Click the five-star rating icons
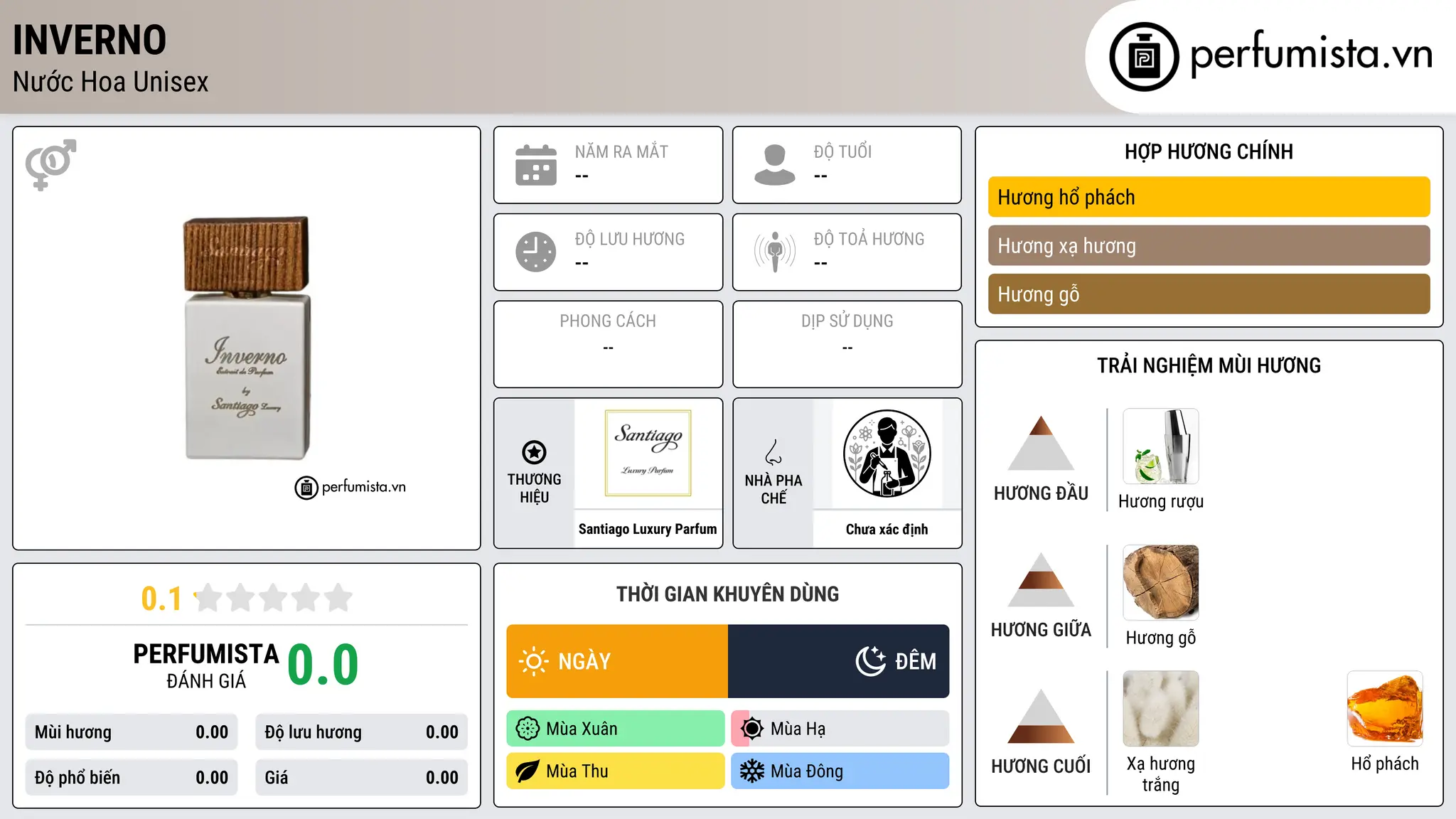 pyautogui.click(x=273, y=598)
